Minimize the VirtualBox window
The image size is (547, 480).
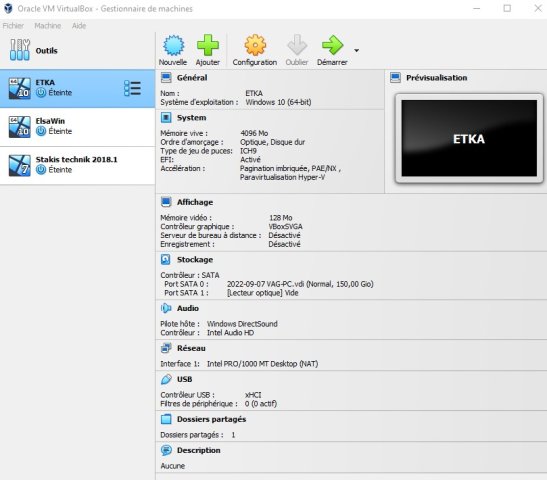pos(477,8)
